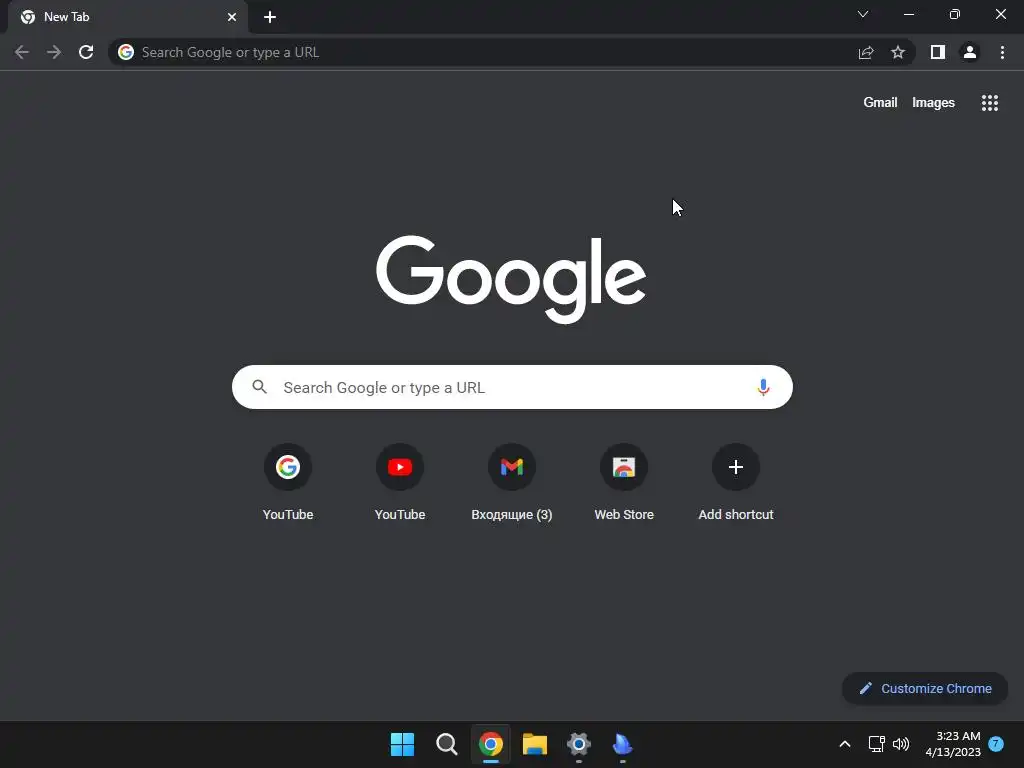Focus the Google search box on the page
The width and height of the screenshot is (1024, 768).
click(512, 387)
